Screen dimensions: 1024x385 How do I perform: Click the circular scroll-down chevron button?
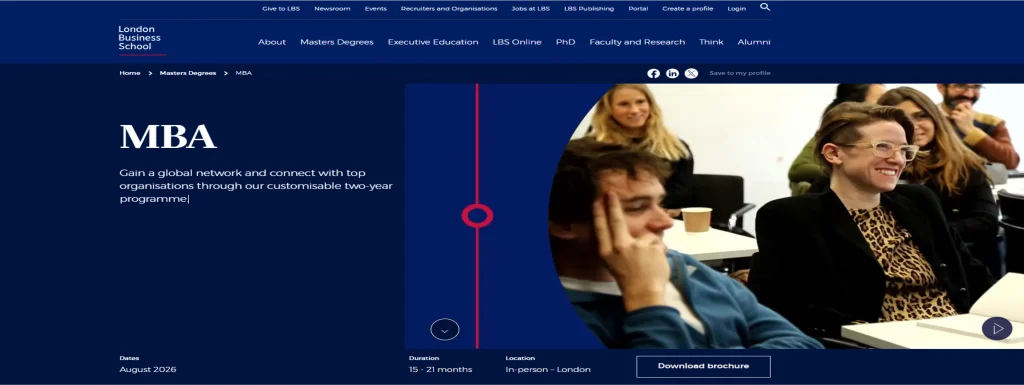pyautogui.click(x=445, y=330)
